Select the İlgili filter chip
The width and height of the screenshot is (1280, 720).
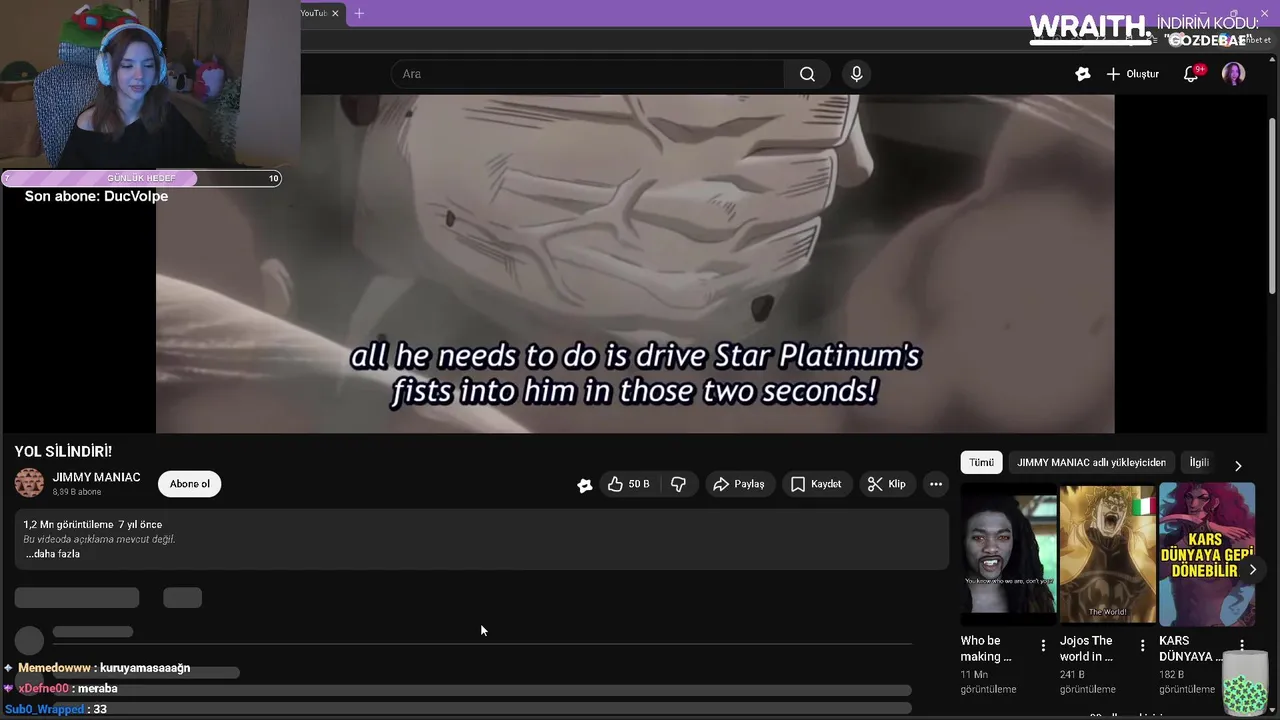[x=1199, y=463]
